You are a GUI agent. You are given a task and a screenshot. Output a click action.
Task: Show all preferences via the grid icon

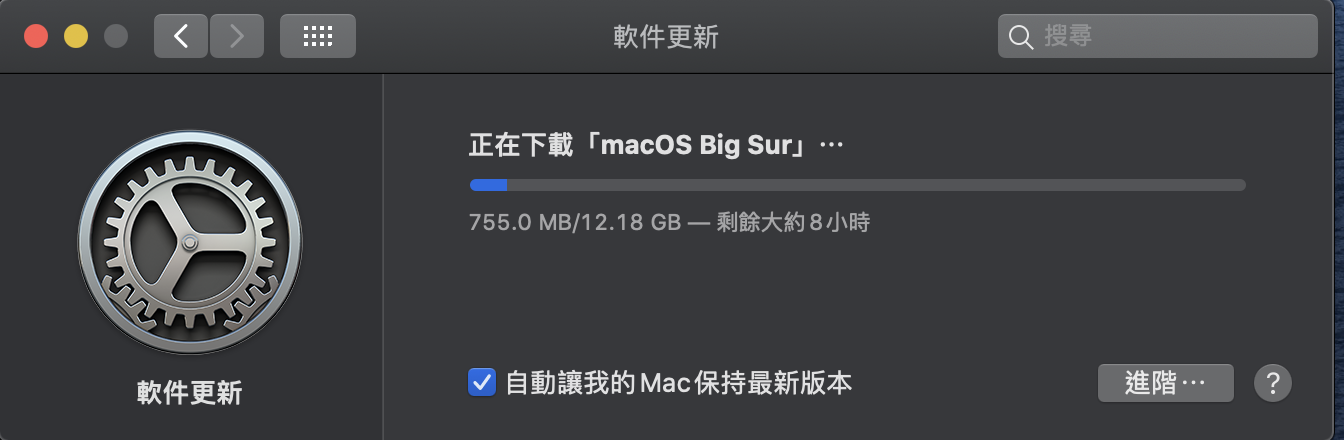tap(318, 37)
